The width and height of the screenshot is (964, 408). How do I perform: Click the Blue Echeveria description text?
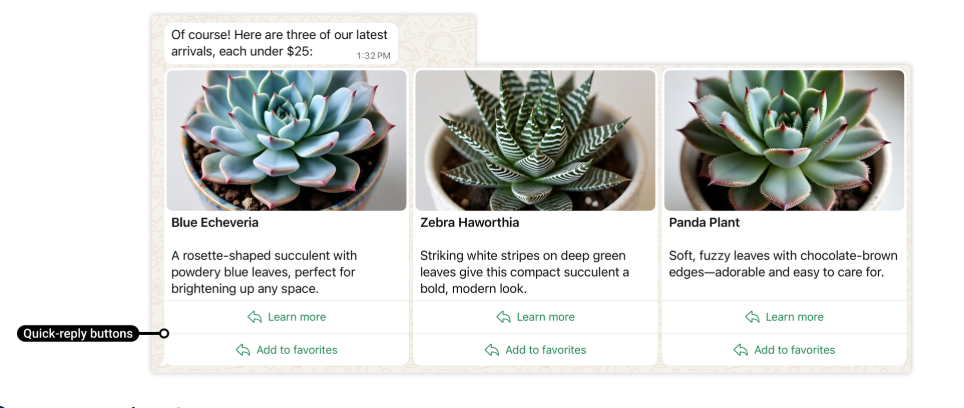point(264,272)
